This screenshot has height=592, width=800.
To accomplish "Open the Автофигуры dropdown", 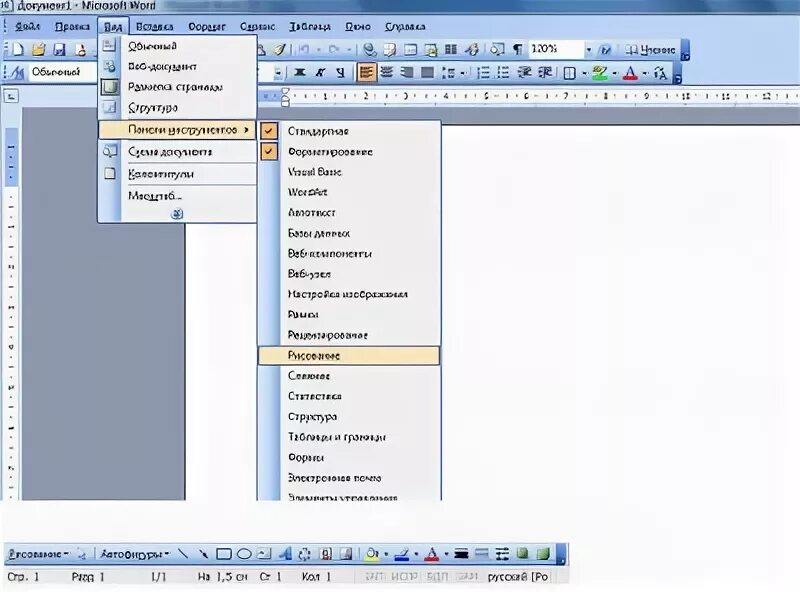I will (135, 554).
